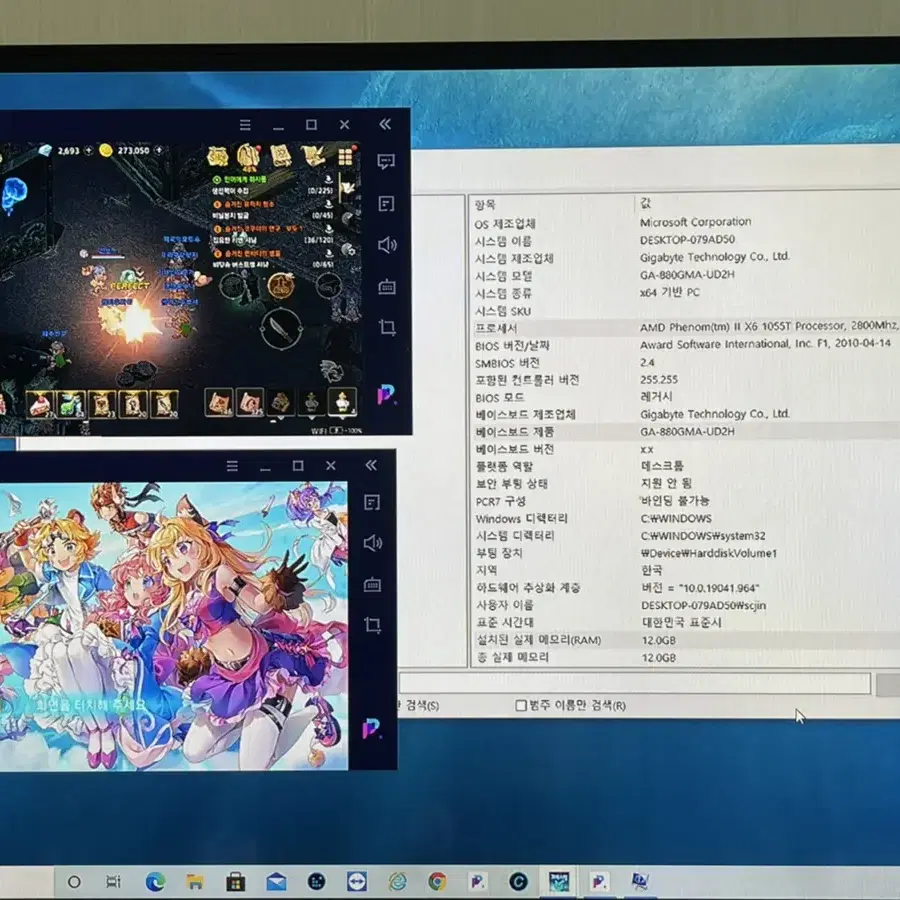Viewport: 900px width, 900px height.
Task: Click the volume speaker icon in upper emulator
Action: [387, 245]
